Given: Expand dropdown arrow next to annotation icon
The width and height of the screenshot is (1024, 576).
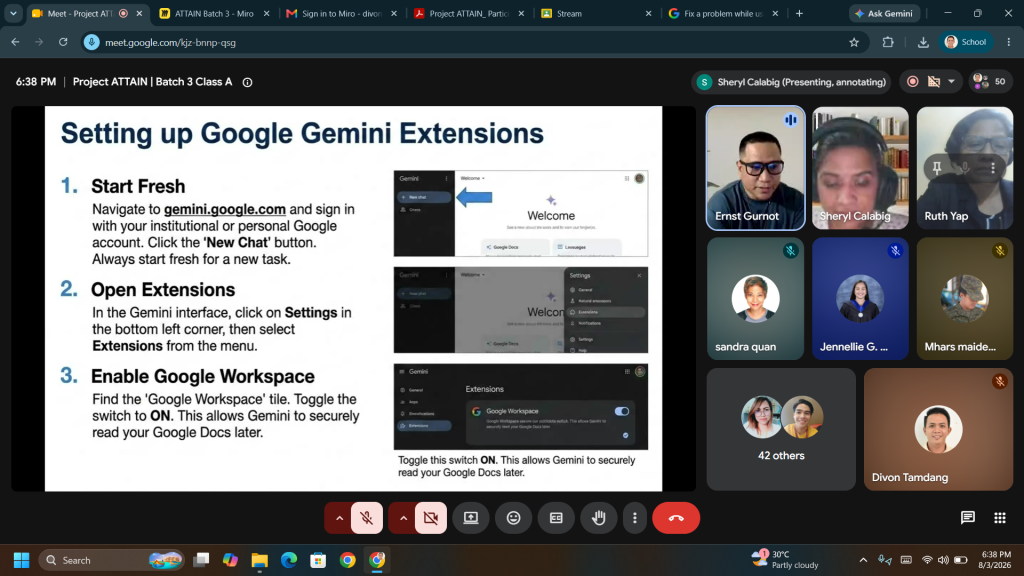Looking at the screenshot, I should pyautogui.click(x=952, y=82).
